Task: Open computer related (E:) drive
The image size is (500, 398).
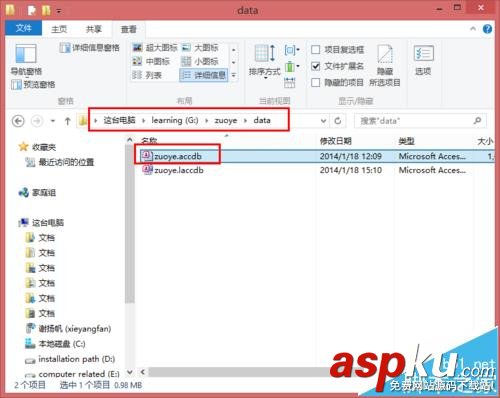Action: pyautogui.click(x=72, y=374)
